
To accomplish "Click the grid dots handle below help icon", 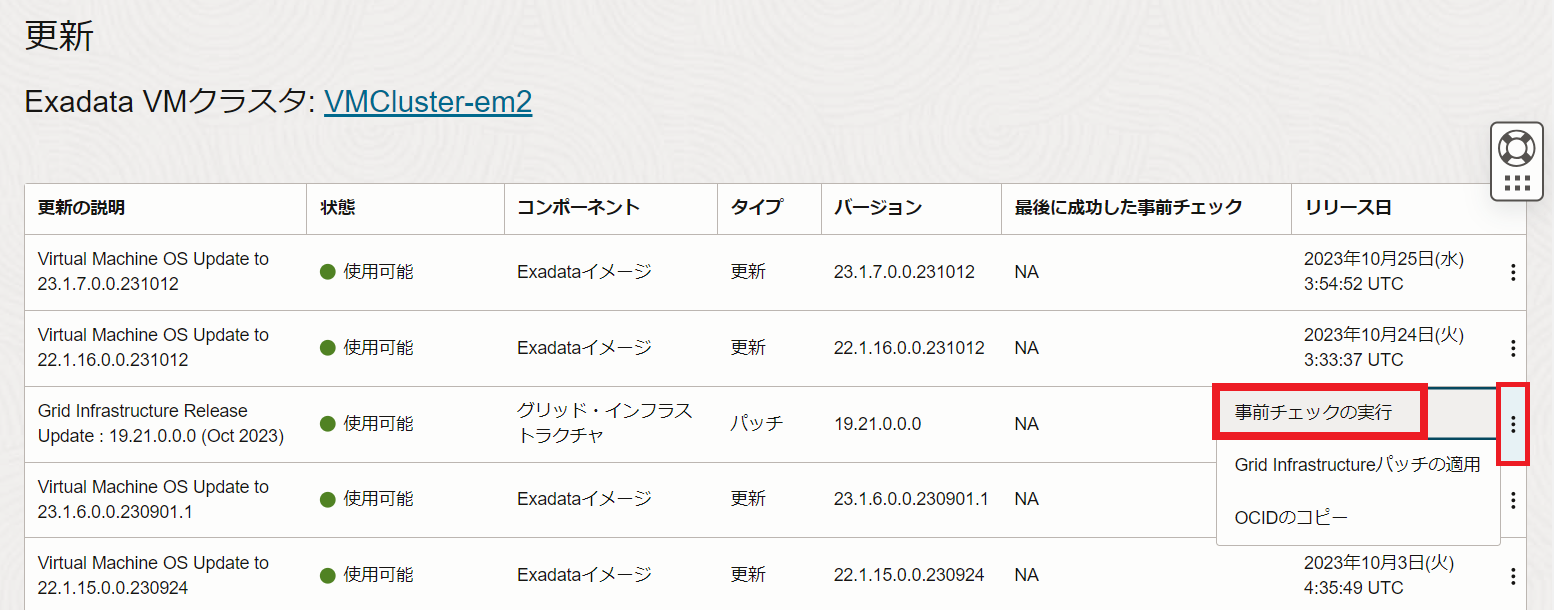I will pos(1516,183).
